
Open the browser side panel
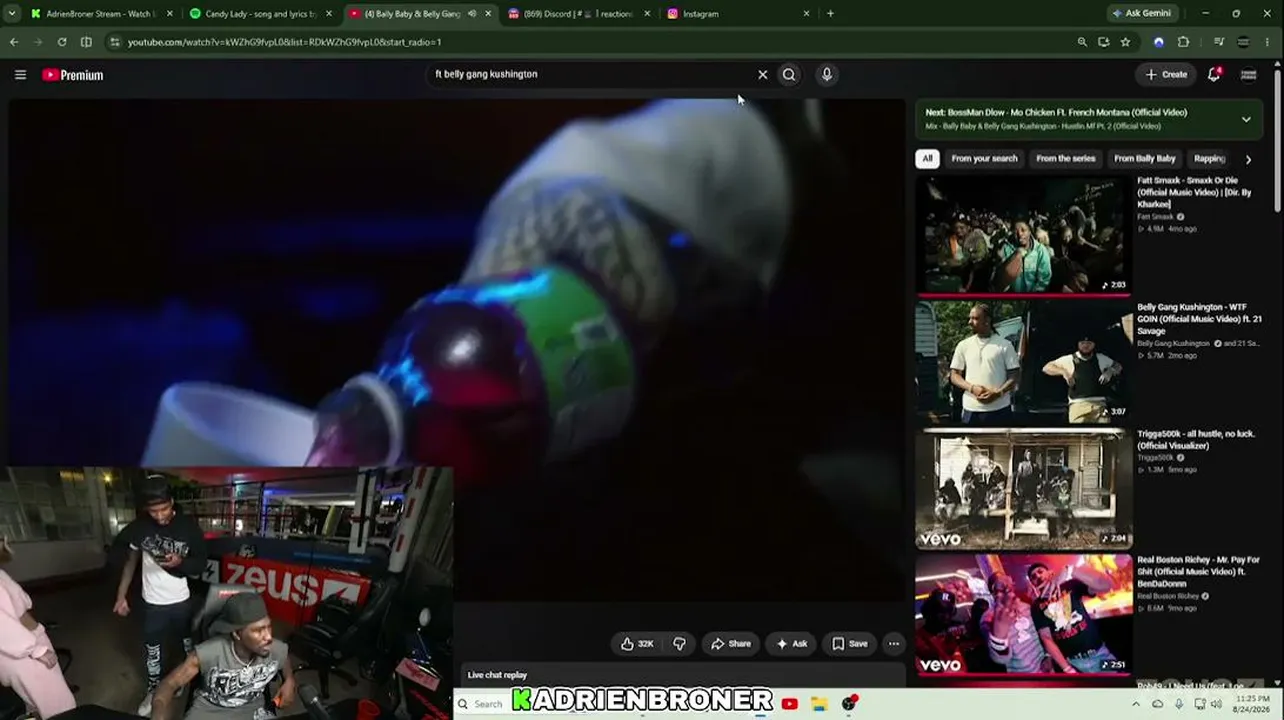86,42
